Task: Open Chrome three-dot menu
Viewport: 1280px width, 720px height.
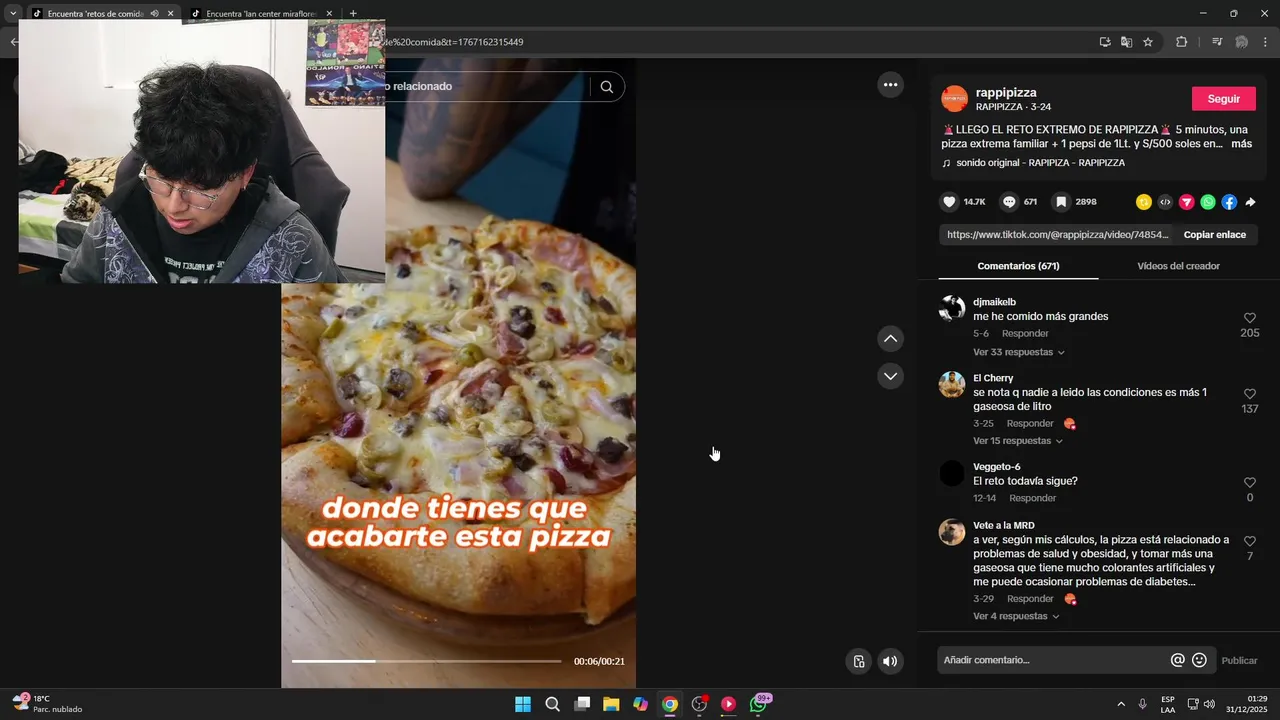Action: [1266, 42]
